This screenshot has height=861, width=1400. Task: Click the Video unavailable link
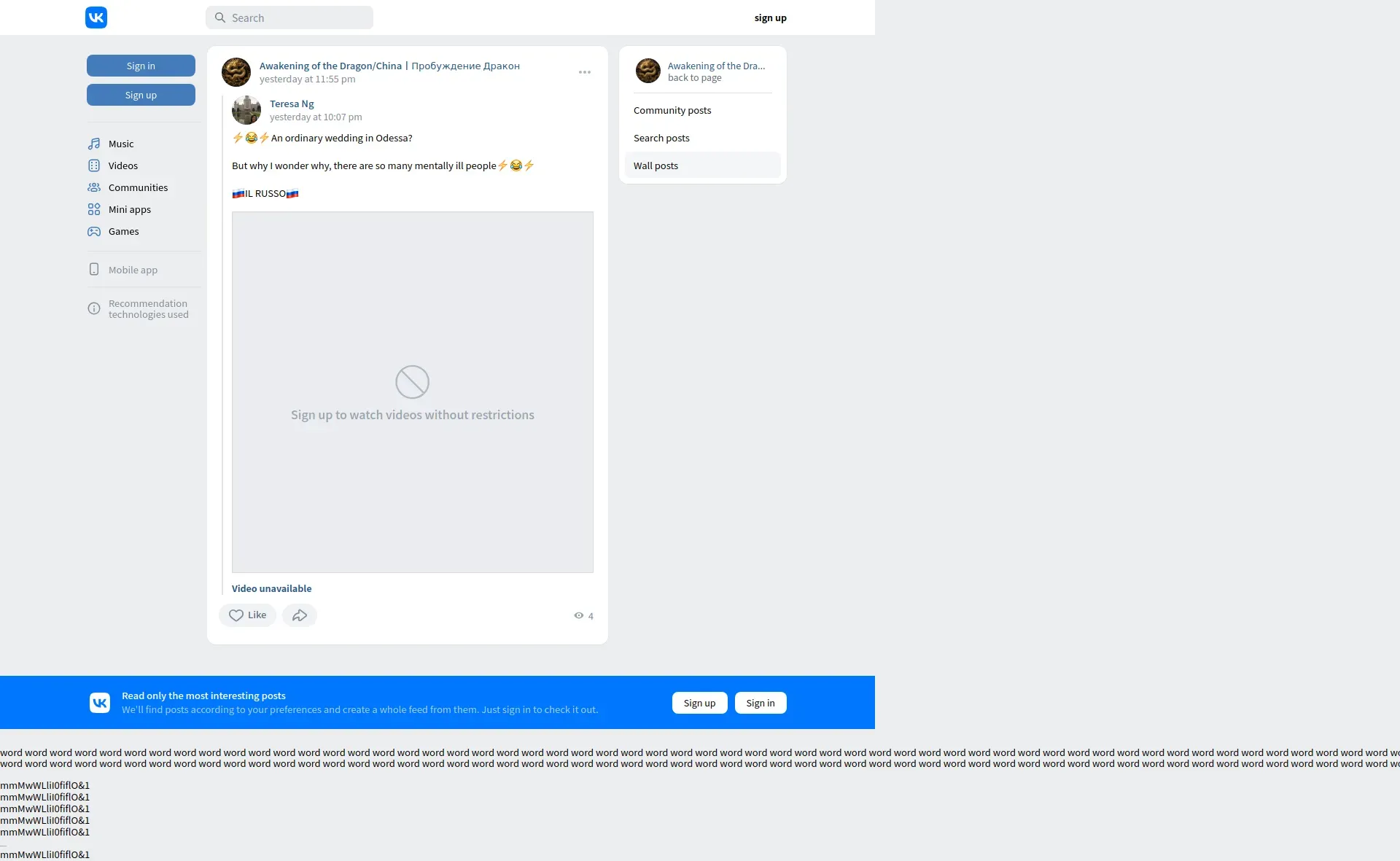tap(271, 588)
